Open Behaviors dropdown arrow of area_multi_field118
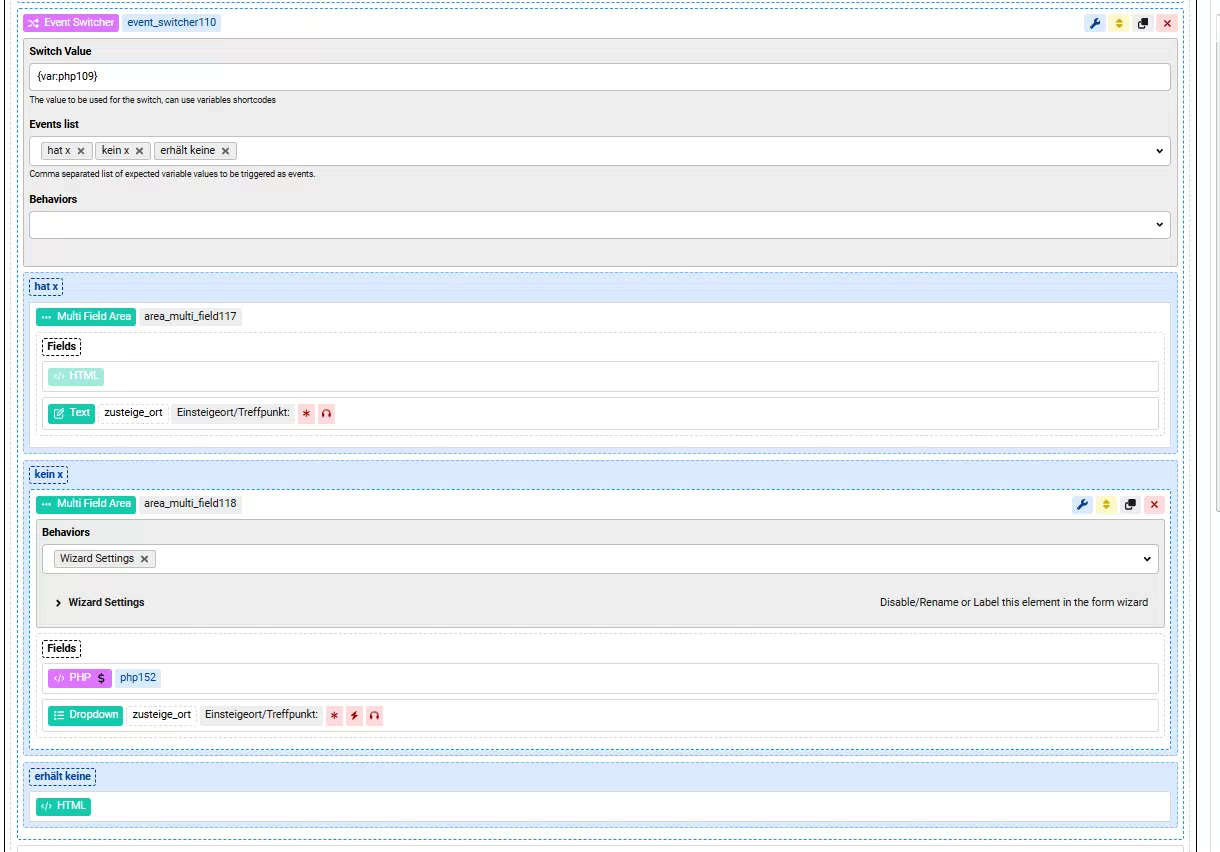 click(1147, 559)
